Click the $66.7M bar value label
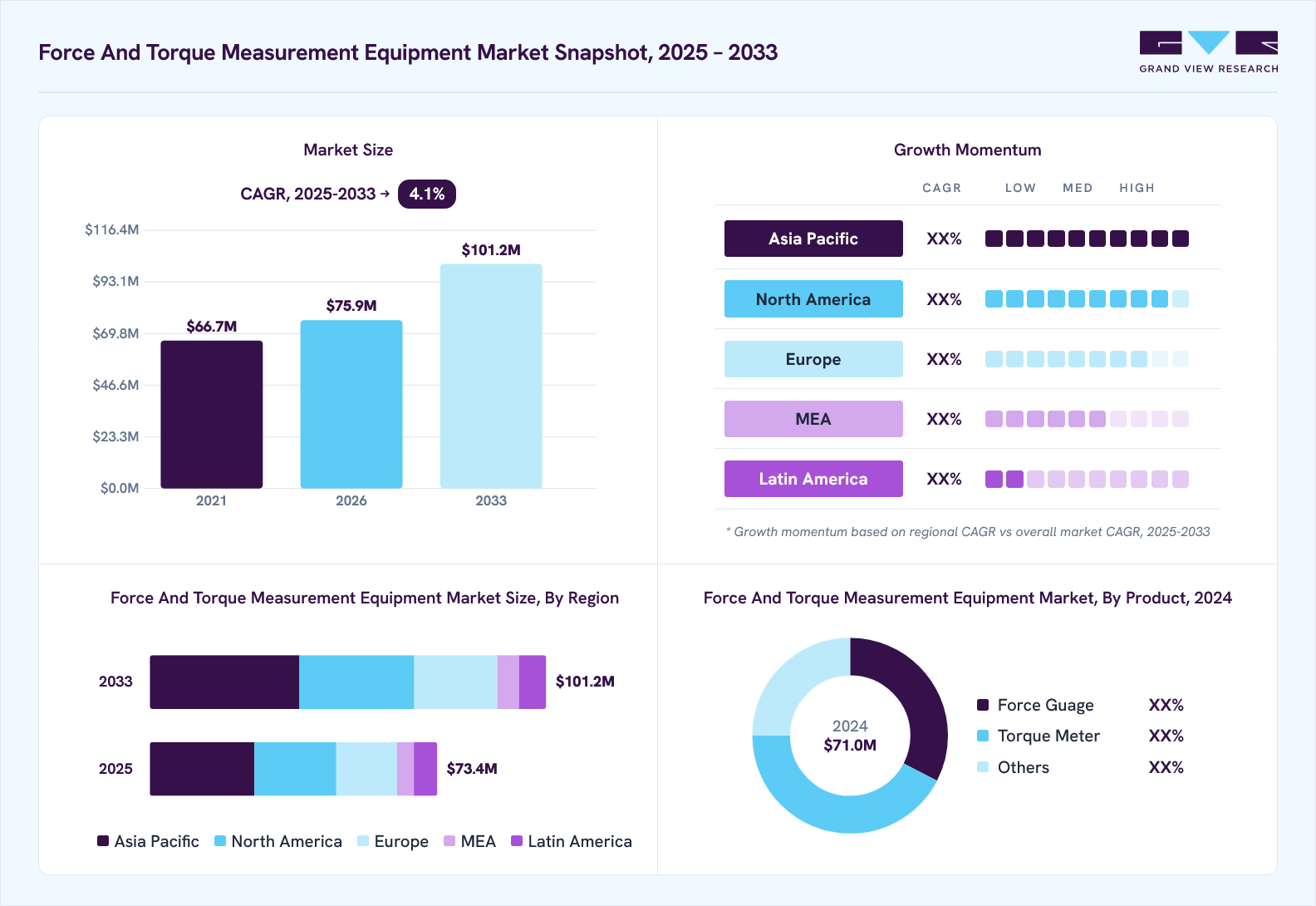Viewport: 1316px width, 906px height. (212, 327)
